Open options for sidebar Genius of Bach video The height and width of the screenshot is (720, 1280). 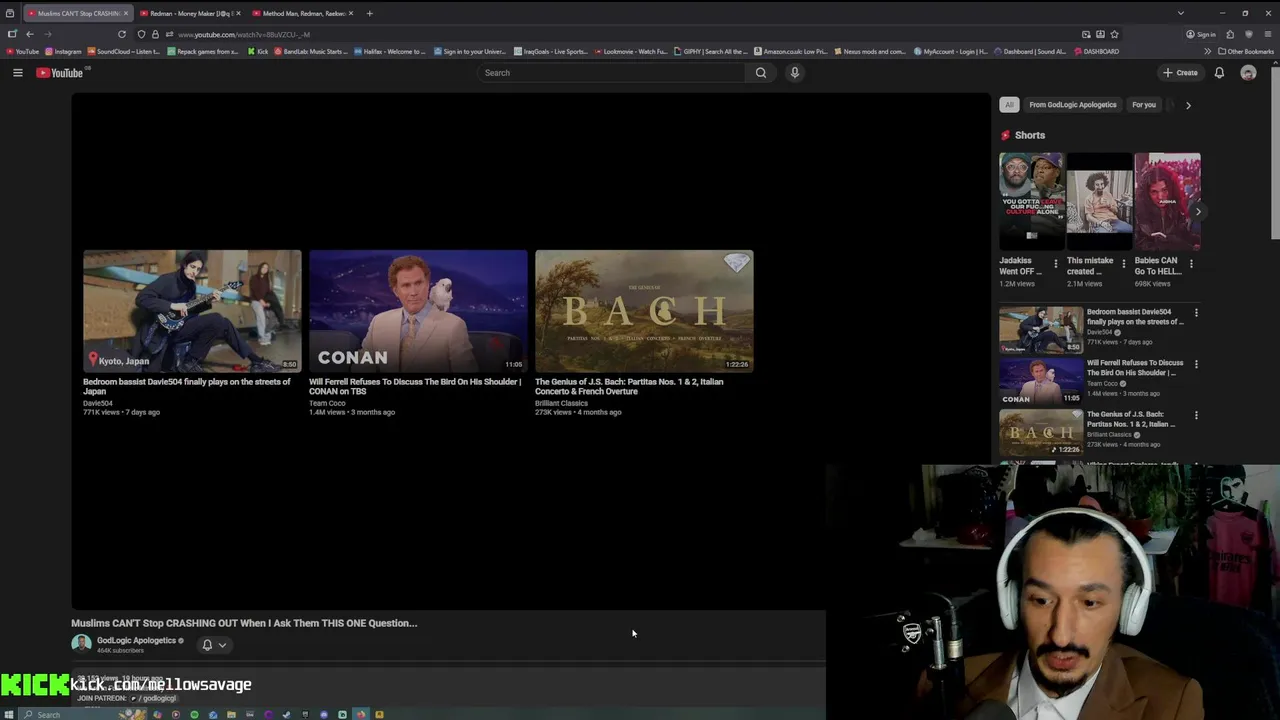(x=1196, y=415)
